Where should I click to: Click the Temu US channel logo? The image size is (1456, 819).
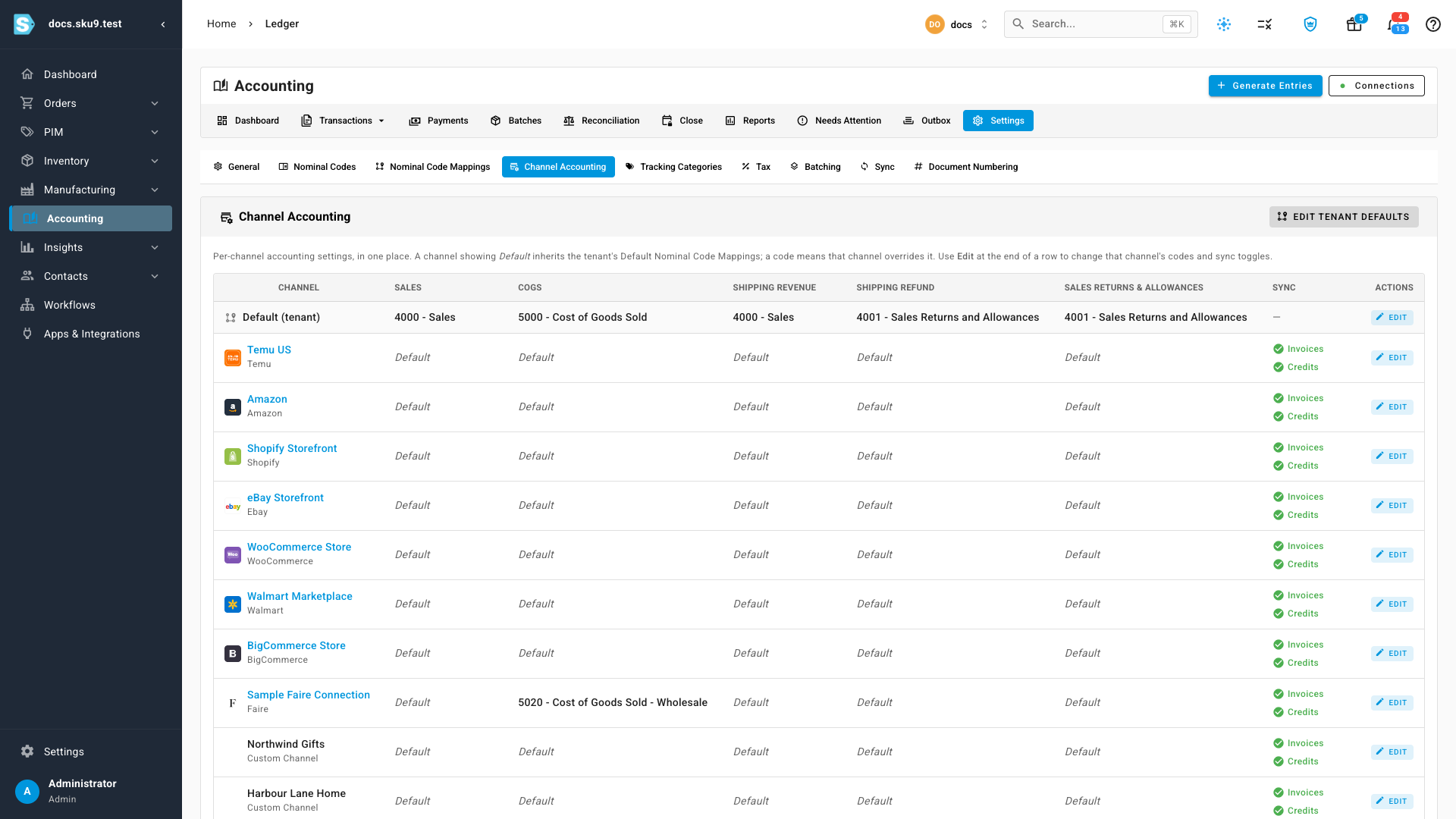[233, 357]
